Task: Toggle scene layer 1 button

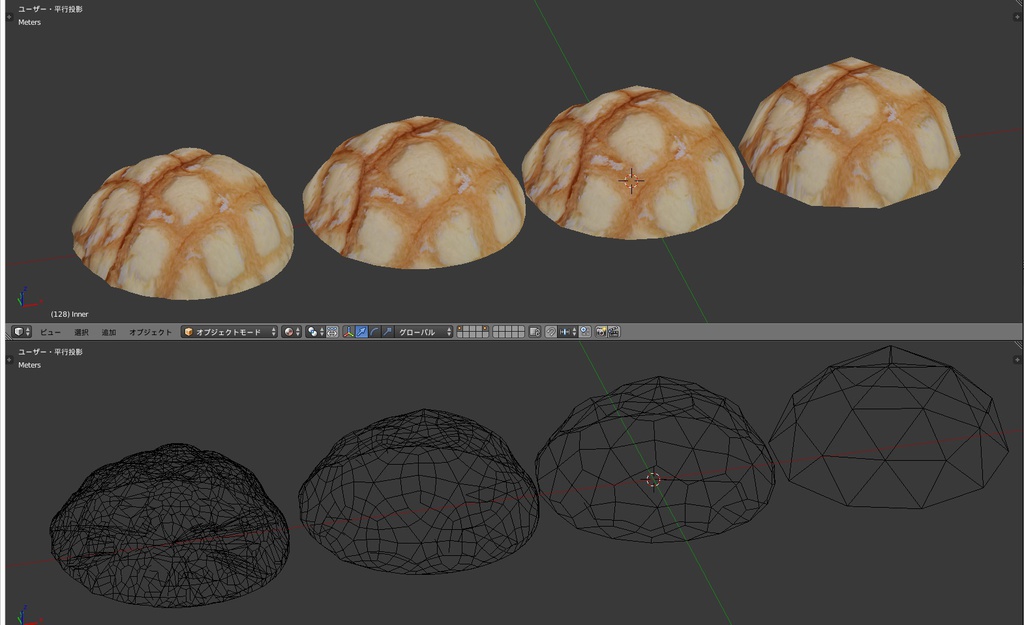Action: (460, 329)
